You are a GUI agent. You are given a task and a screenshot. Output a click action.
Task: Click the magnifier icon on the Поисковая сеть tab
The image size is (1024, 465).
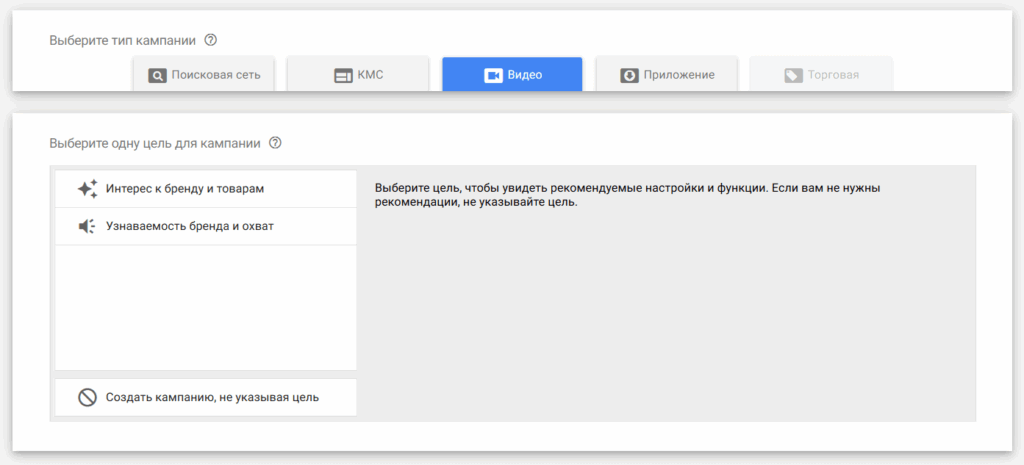[157, 75]
